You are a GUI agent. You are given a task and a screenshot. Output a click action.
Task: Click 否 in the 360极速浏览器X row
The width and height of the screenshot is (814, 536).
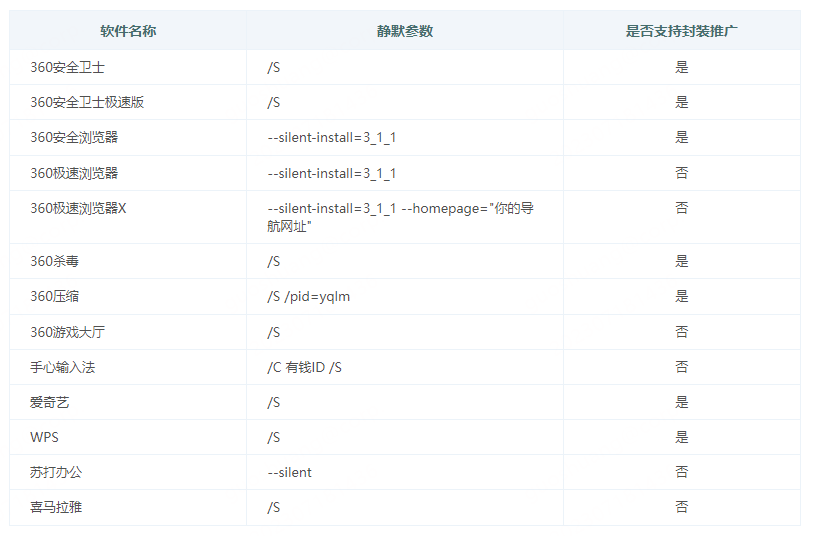[x=682, y=208]
